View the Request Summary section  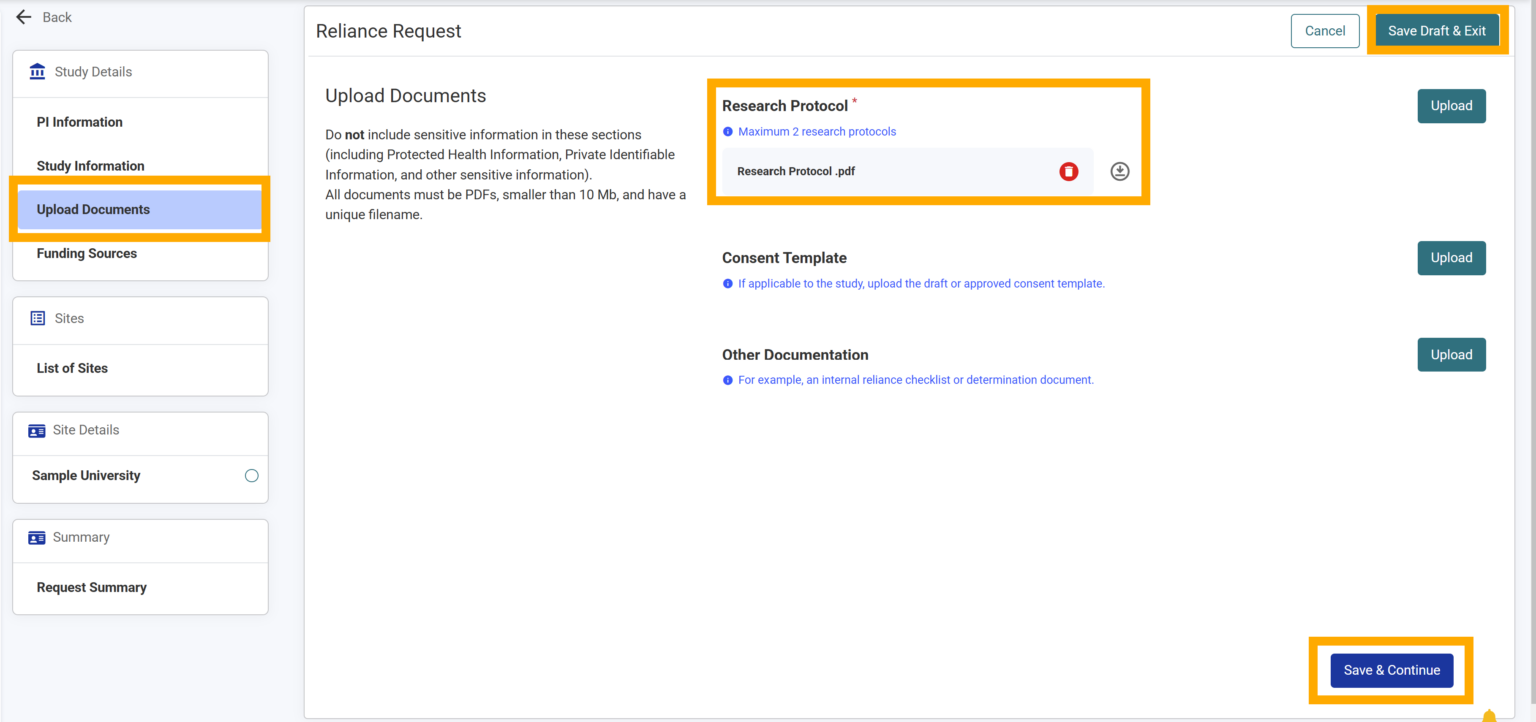click(x=91, y=587)
